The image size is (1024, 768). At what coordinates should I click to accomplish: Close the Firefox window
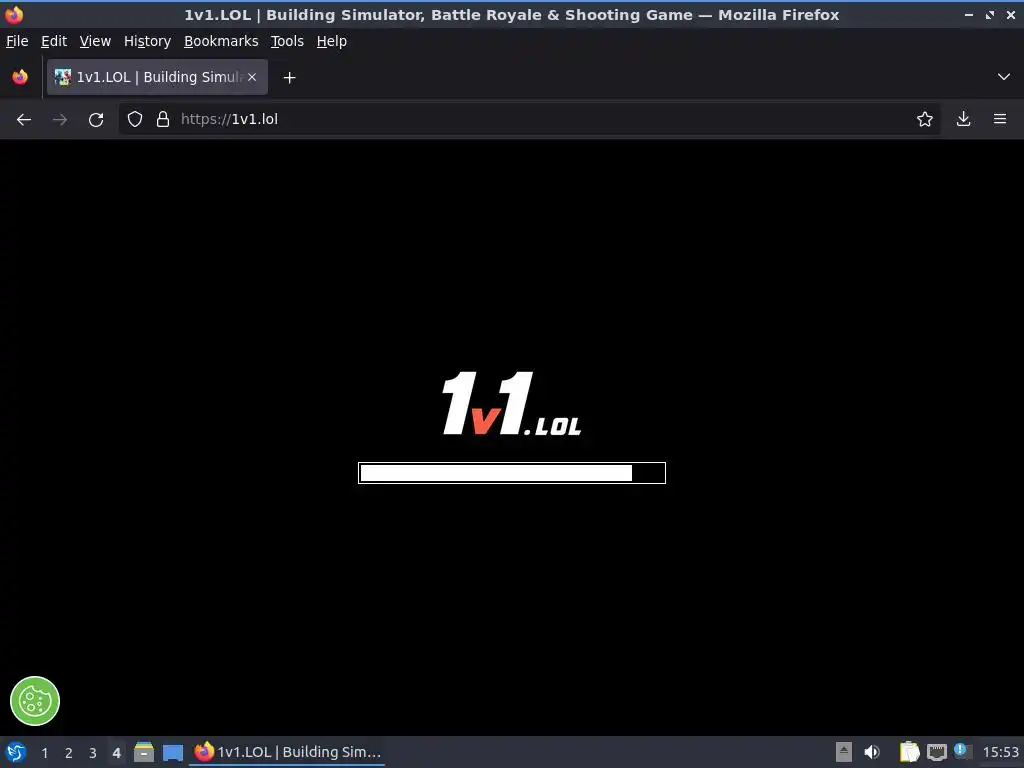click(1010, 14)
